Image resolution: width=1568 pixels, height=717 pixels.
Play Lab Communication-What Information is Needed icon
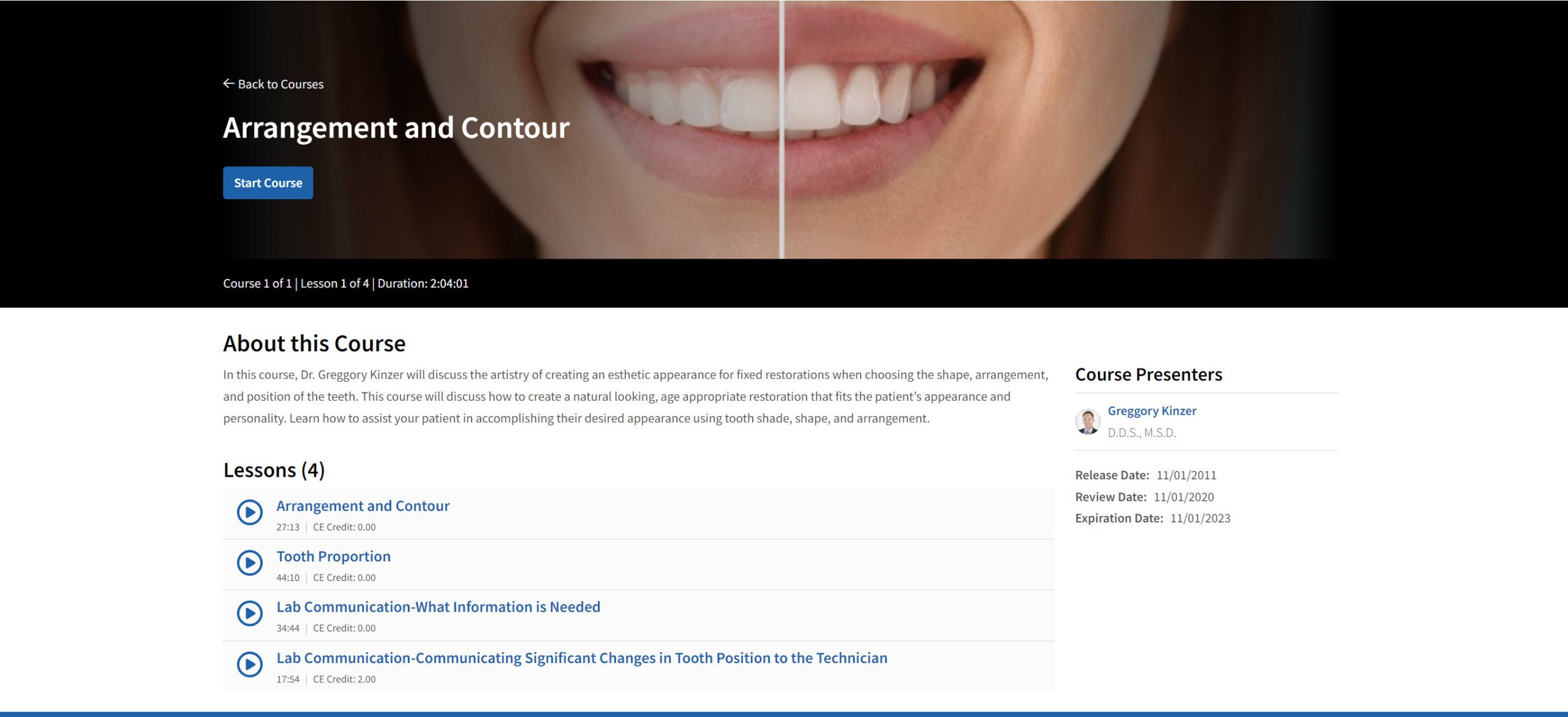(250, 613)
